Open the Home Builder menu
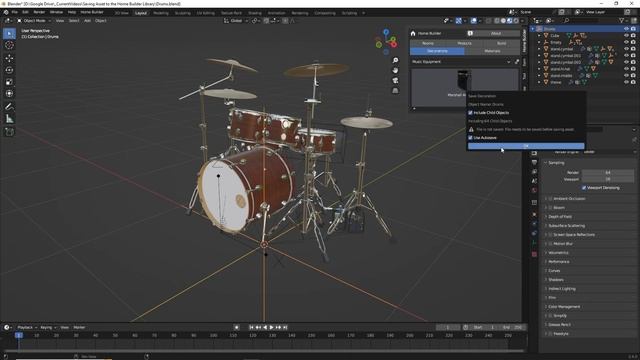The image size is (640, 360). pos(92,12)
